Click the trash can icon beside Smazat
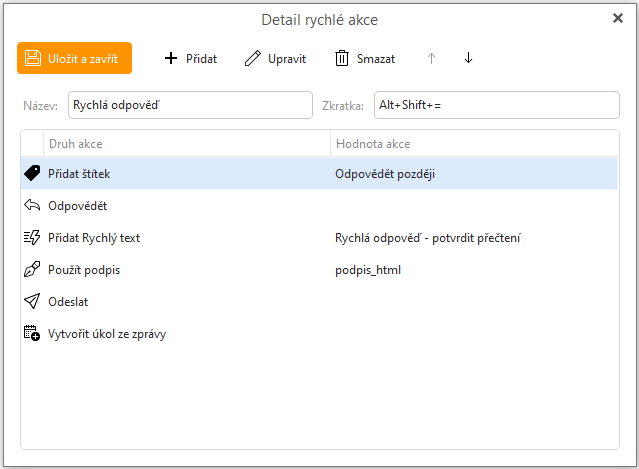 pos(342,58)
